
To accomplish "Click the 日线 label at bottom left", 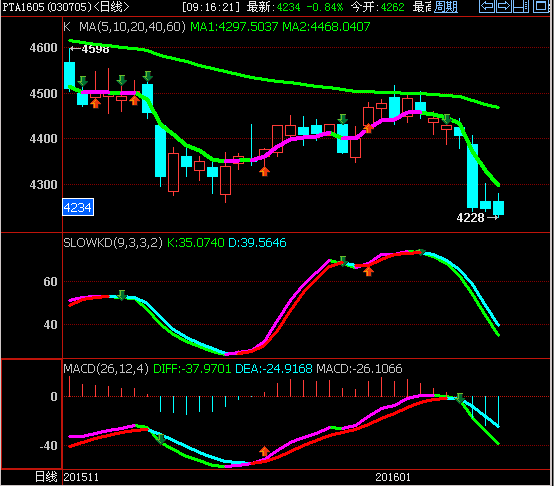I will tap(46, 477).
